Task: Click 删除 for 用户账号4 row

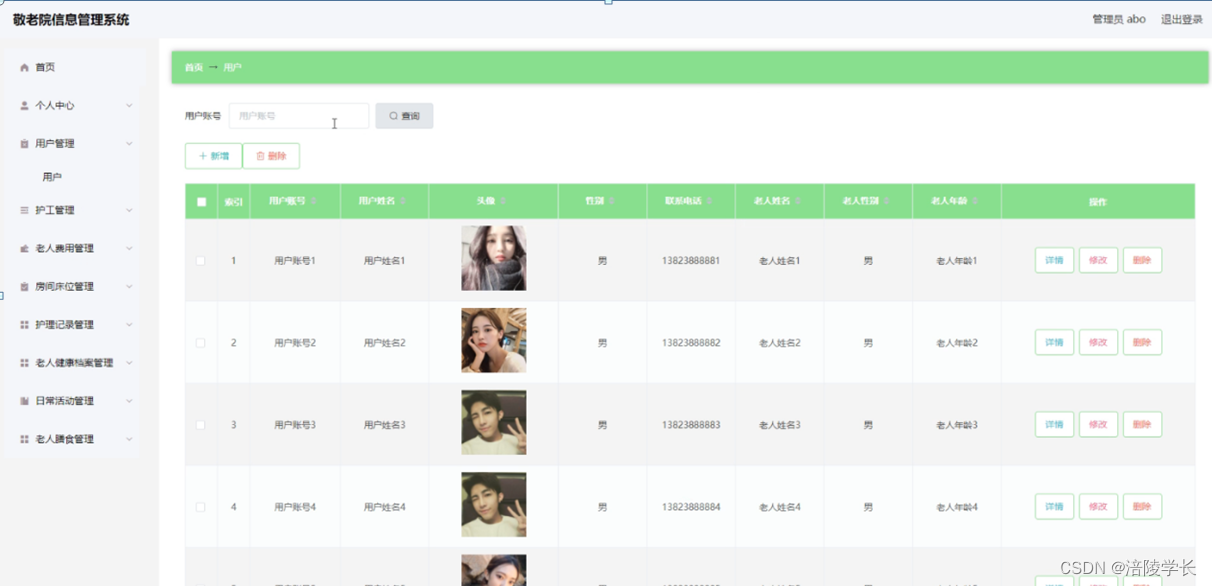Action: point(1142,506)
